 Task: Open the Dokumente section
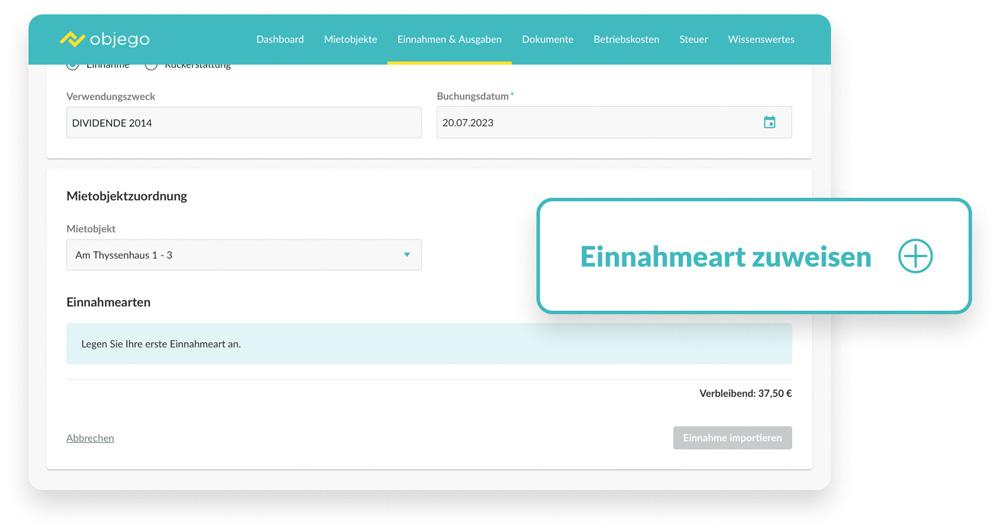[x=547, y=39]
